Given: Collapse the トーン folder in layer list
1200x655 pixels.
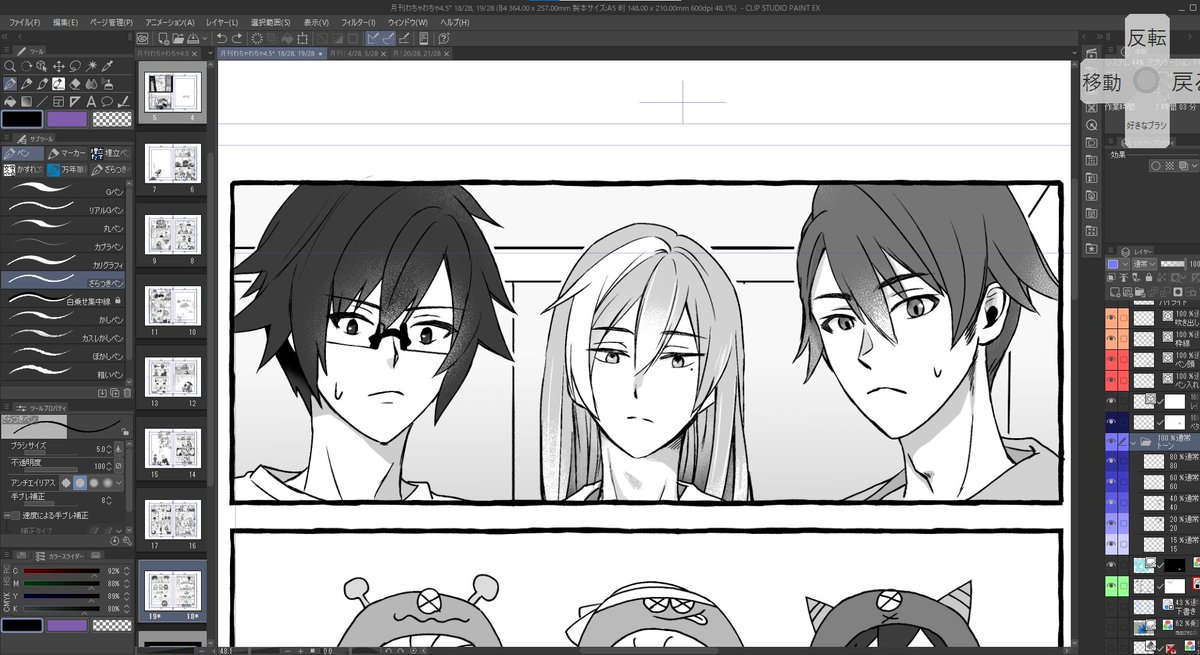Looking at the screenshot, I should point(1135,441).
